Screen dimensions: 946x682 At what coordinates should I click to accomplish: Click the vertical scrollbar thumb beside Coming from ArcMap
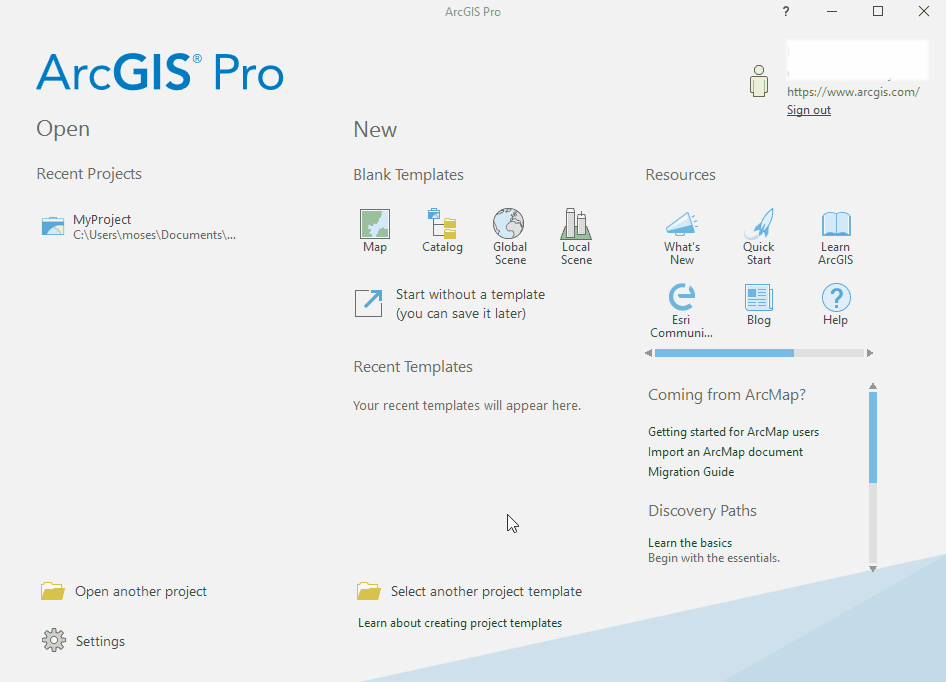(873, 437)
